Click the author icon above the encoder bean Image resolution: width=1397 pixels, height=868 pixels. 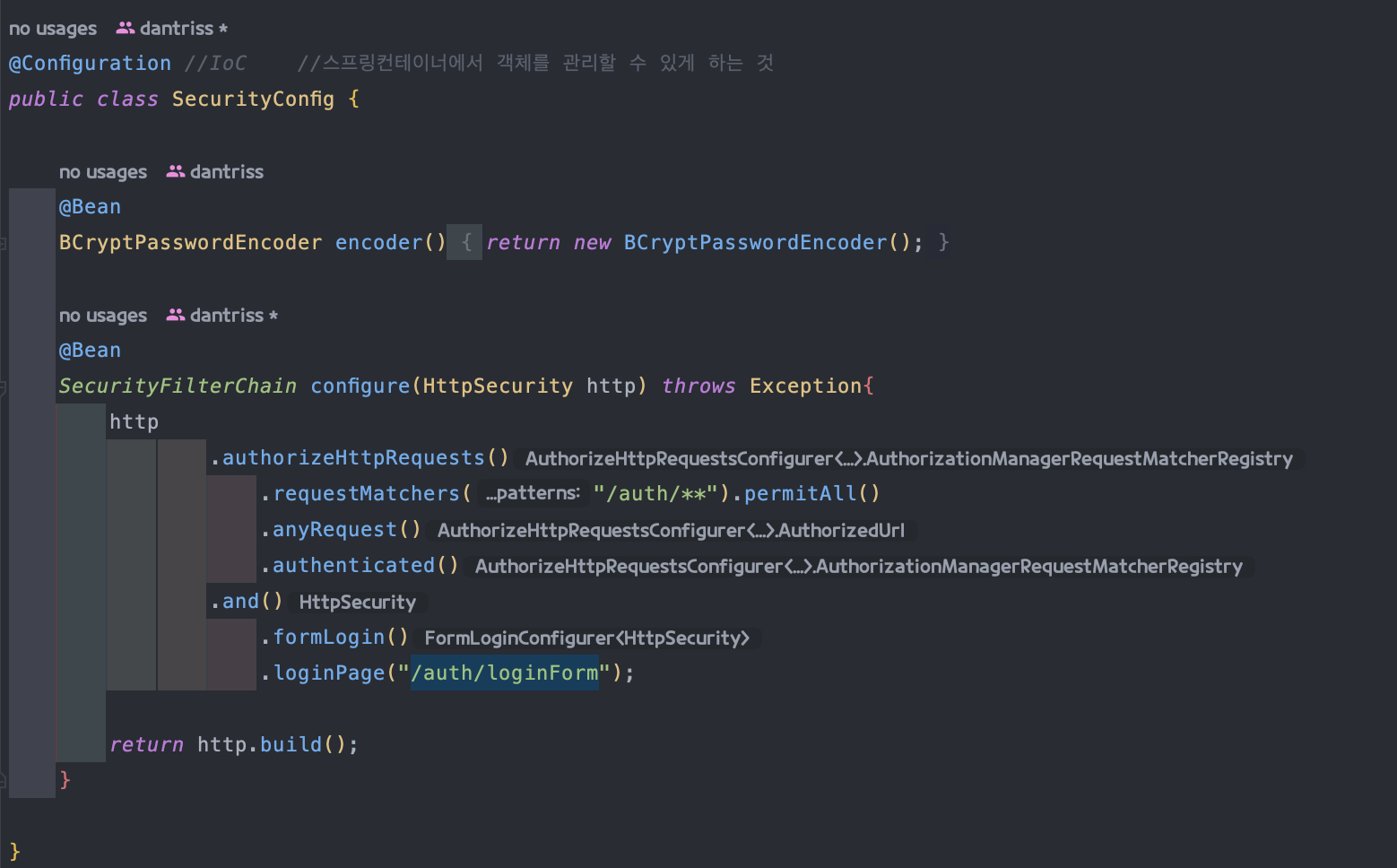(176, 171)
